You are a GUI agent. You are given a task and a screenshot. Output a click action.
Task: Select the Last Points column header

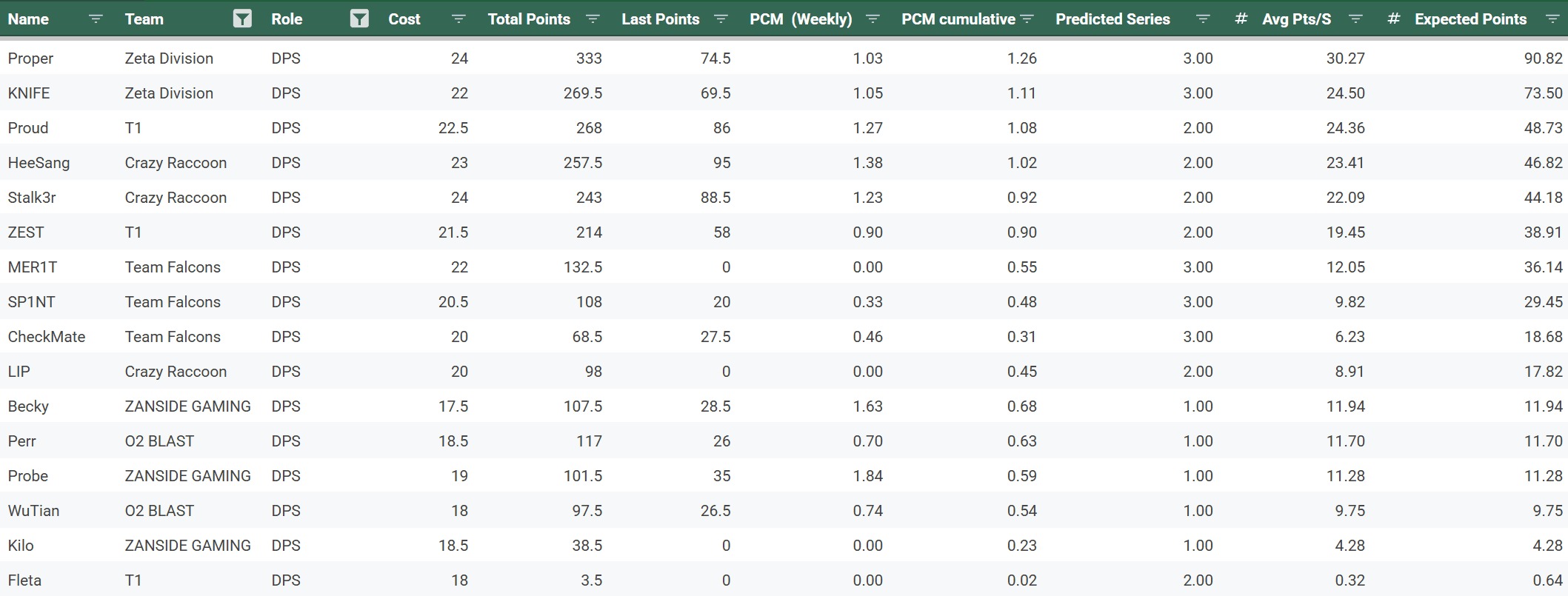[x=661, y=19]
